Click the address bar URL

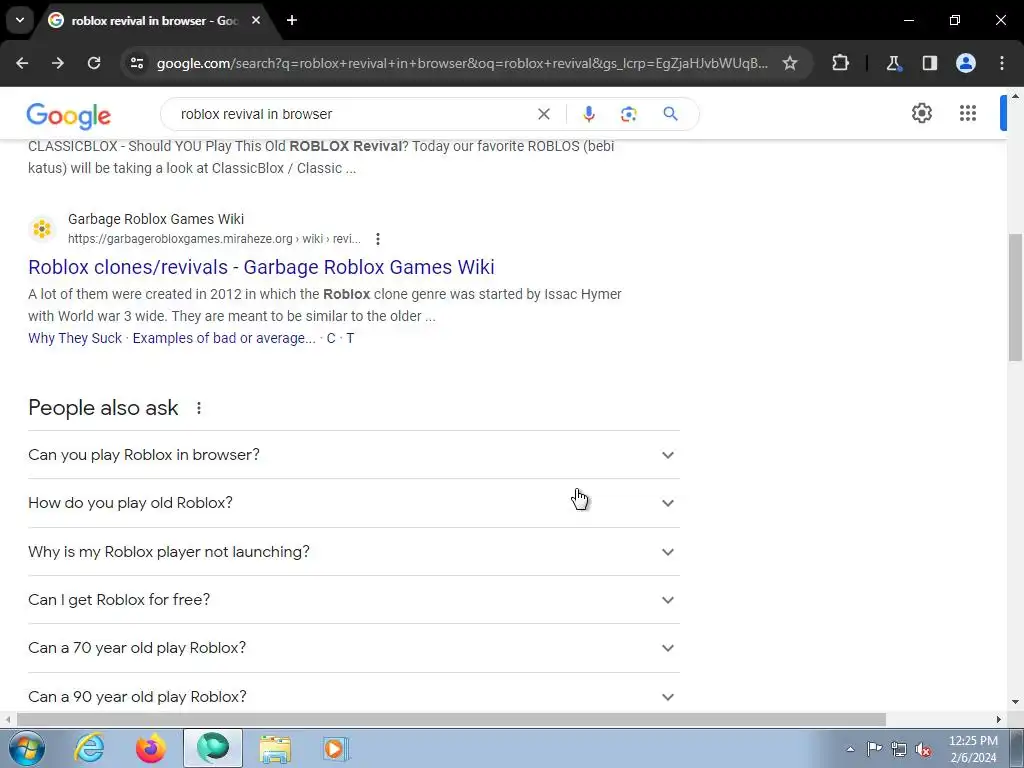click(462, 63)
